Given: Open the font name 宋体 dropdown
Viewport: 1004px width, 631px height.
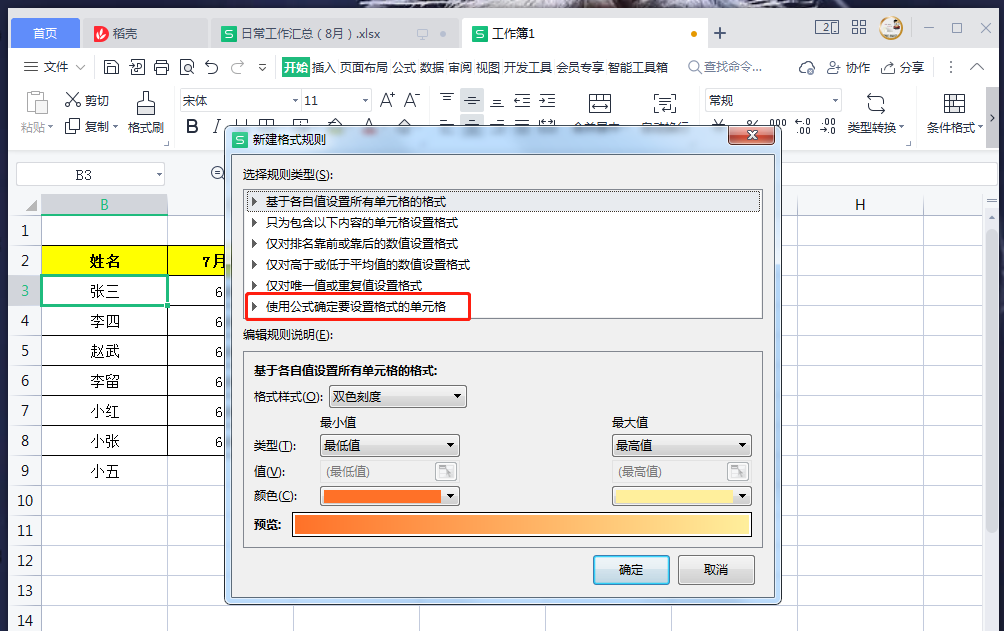Looking at the screenshot, I should (x=295, y=101).
